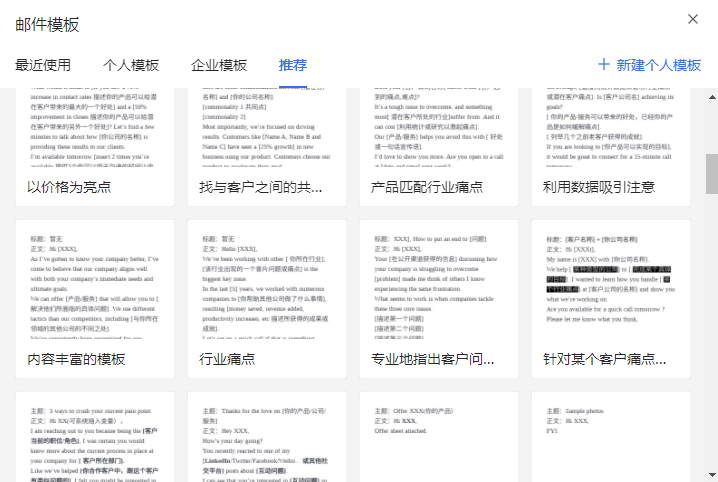Open the 专业地指出客户问... template preview
The width and height of the screenshot is (718, 482).
(x=439, y=299)
